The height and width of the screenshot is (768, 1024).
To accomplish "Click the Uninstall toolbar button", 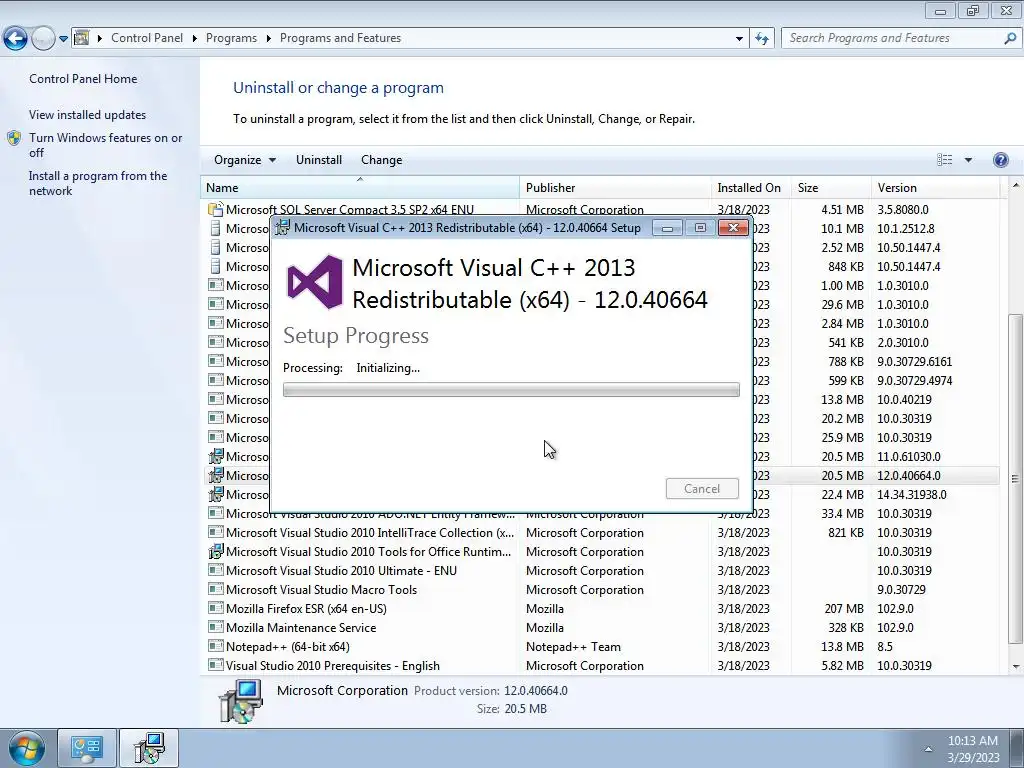I will pos(319,160).
